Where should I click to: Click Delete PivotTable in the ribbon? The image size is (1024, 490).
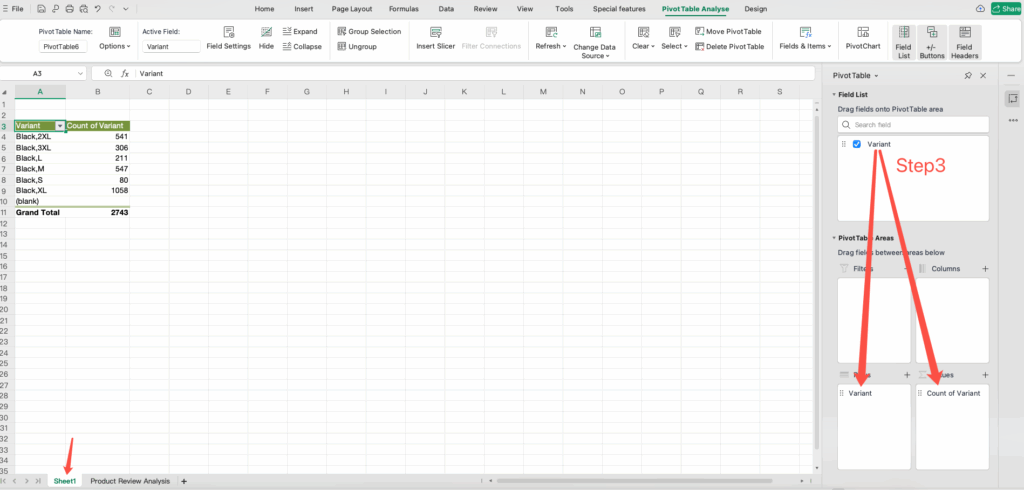coord(728,46)
